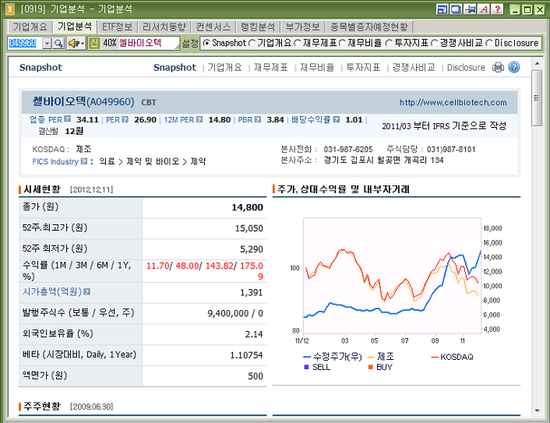Click the speaker horn icon in toolbar
The height and width of the screenshot is (423, 550).
(73, 43)
